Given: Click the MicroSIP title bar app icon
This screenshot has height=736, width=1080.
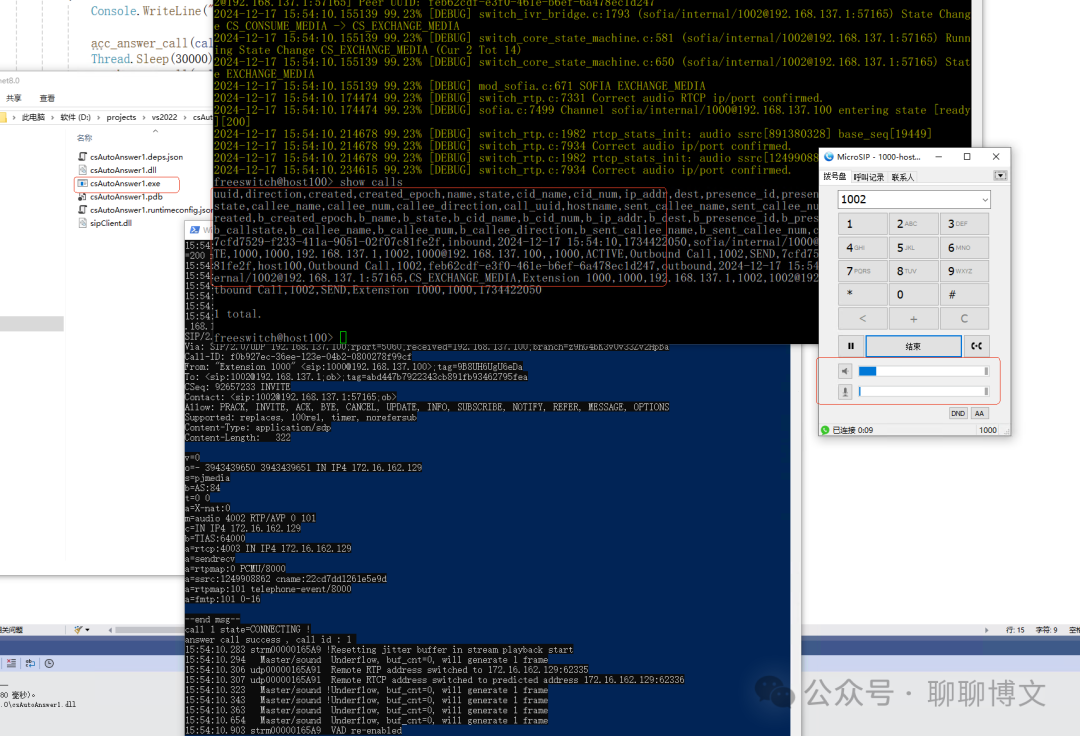Looking at the screenshot, I should click(829, 157).
